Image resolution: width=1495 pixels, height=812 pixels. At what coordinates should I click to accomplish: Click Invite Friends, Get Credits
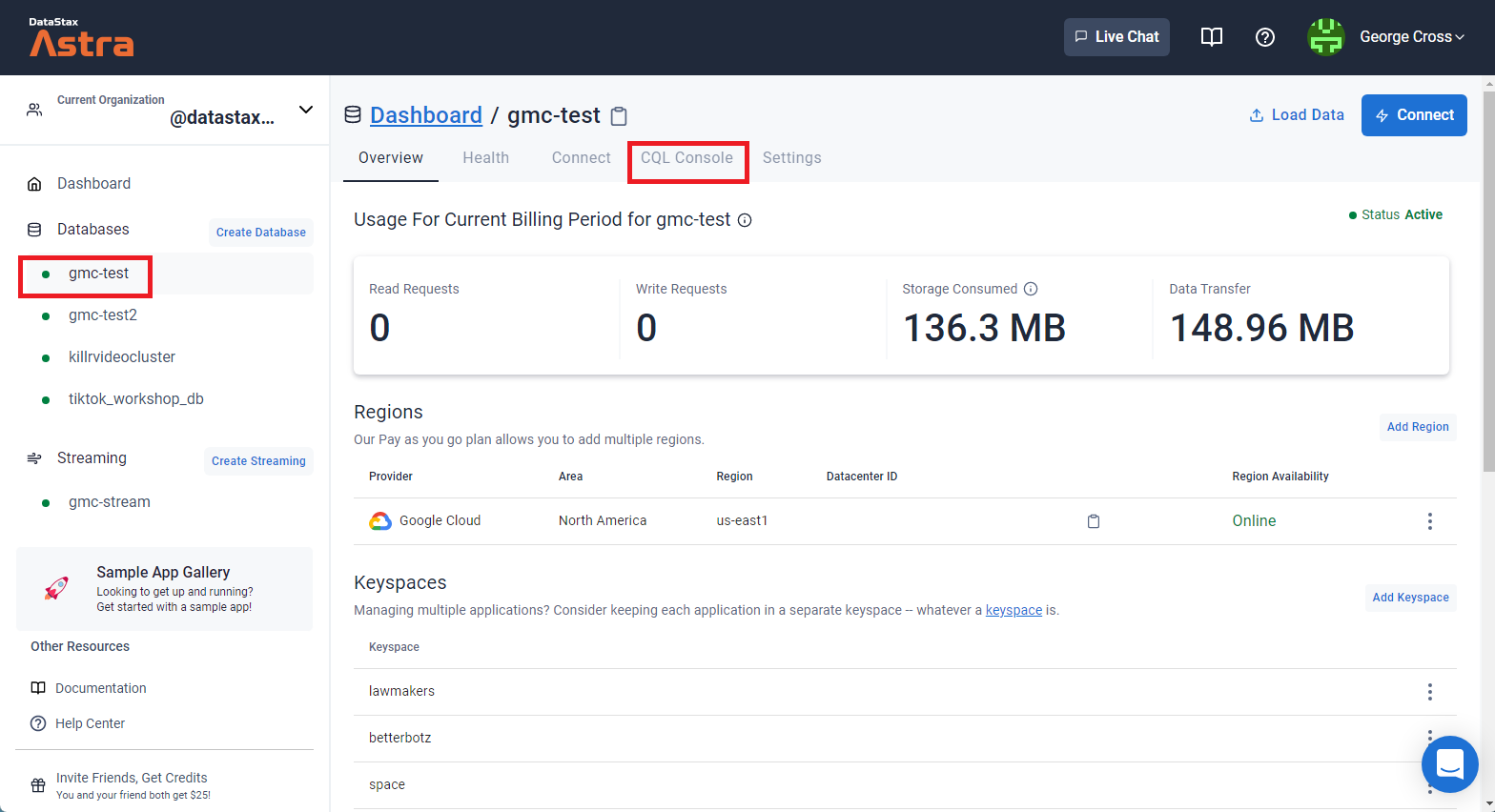click(132, 778)
